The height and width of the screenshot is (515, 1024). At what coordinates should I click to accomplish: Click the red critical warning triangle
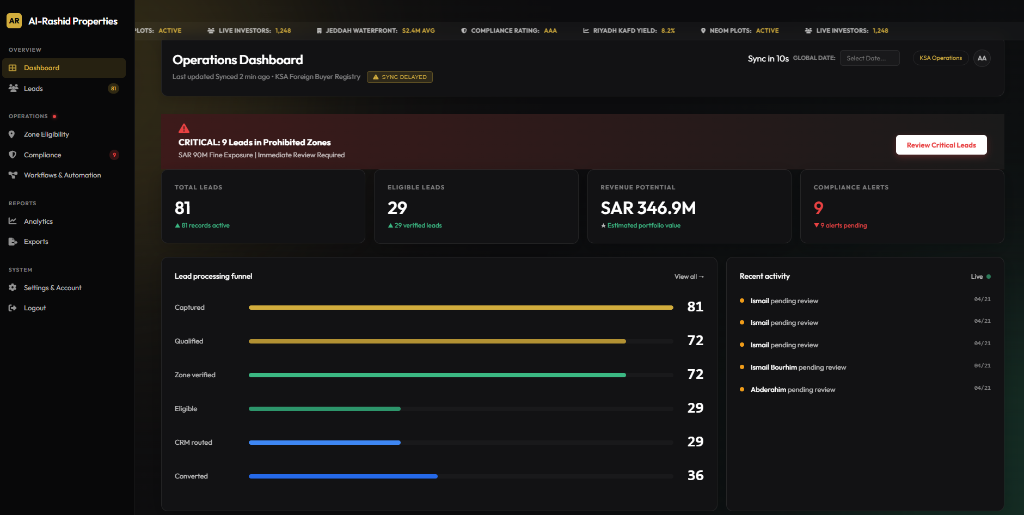184,129
